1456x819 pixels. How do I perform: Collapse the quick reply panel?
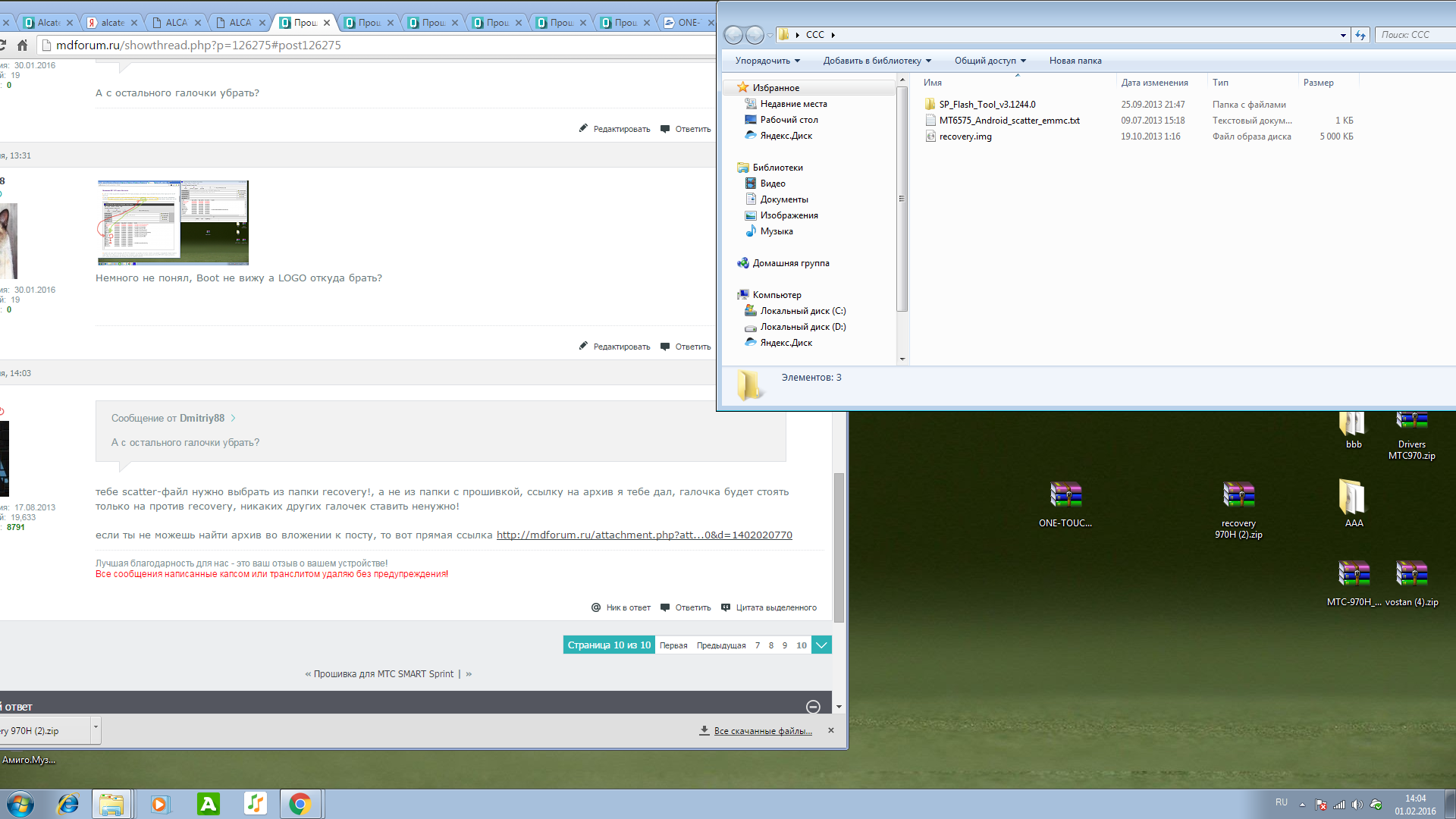(x=813, y=707)
